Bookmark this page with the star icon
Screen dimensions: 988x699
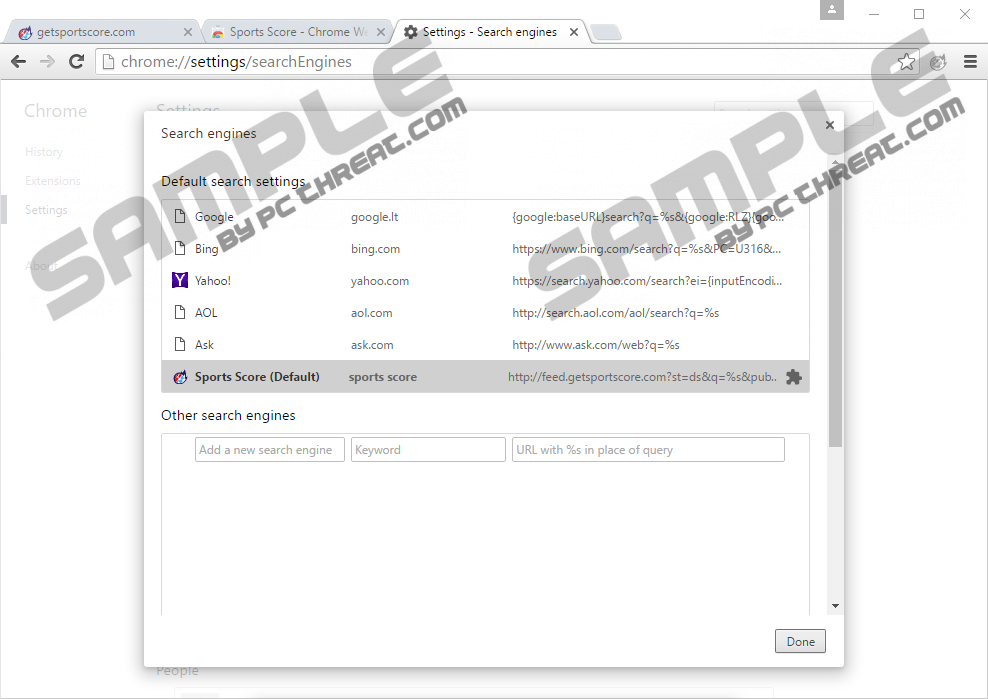pos(906,62)
